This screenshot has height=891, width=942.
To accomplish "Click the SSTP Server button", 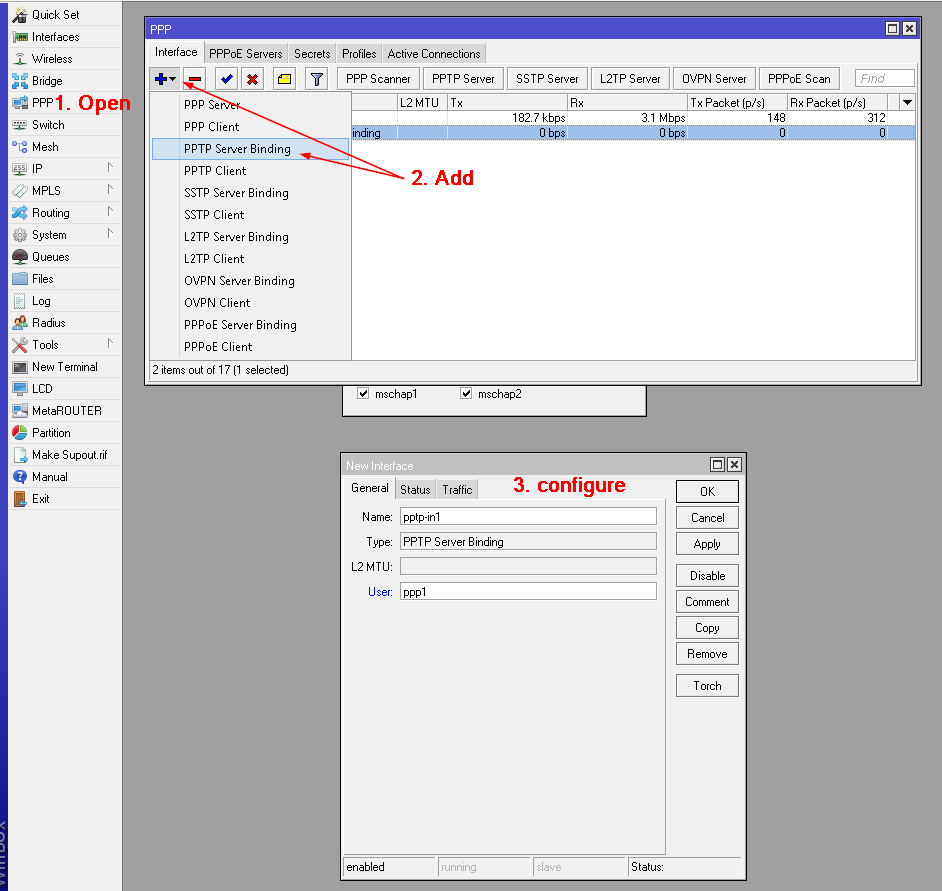I will click(x=547, y=79).
